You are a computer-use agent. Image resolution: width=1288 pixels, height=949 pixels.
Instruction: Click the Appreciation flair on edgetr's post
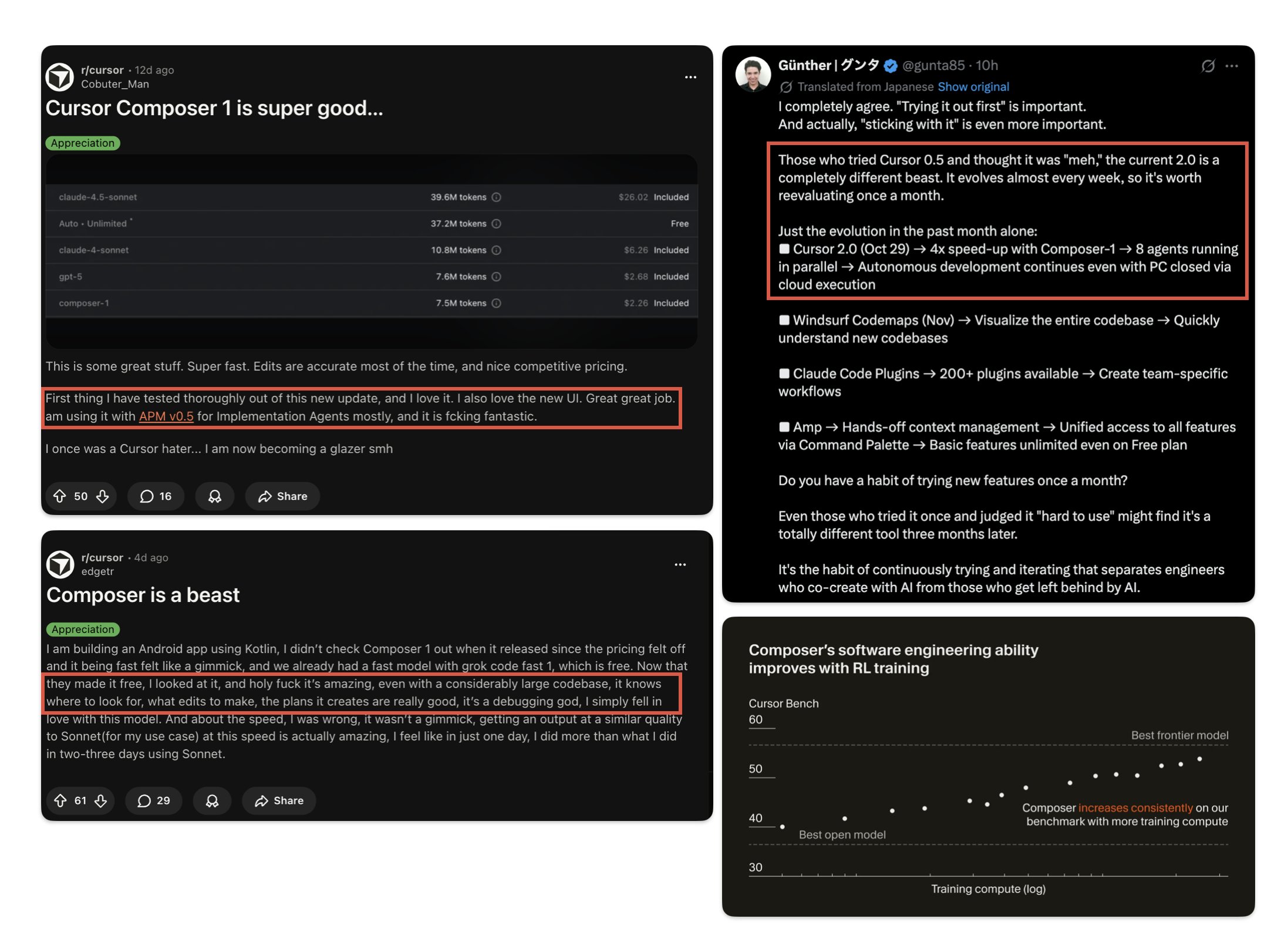pos(83,629)
